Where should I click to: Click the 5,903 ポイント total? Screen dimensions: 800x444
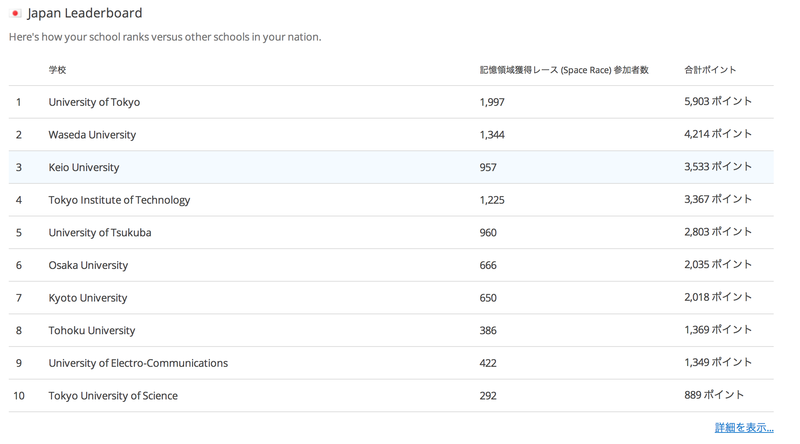(718, 102)
